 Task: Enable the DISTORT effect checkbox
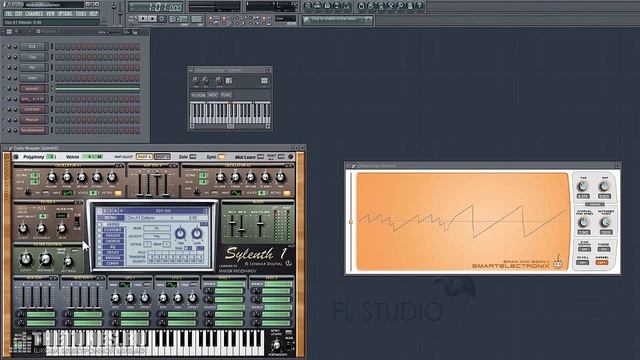coord(100,230)
